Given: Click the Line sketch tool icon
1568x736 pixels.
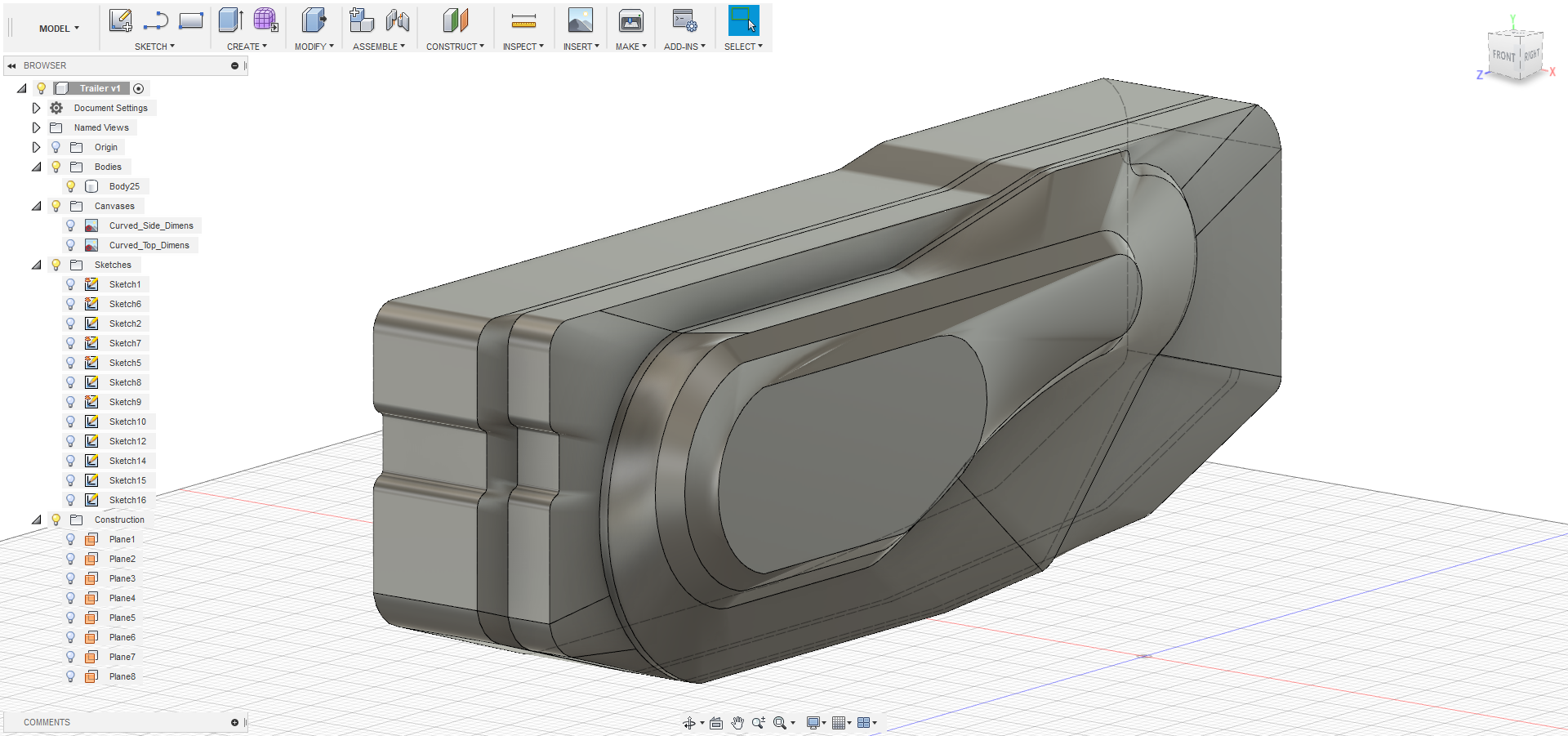Looking at the screenshot, I should (155, 20).
